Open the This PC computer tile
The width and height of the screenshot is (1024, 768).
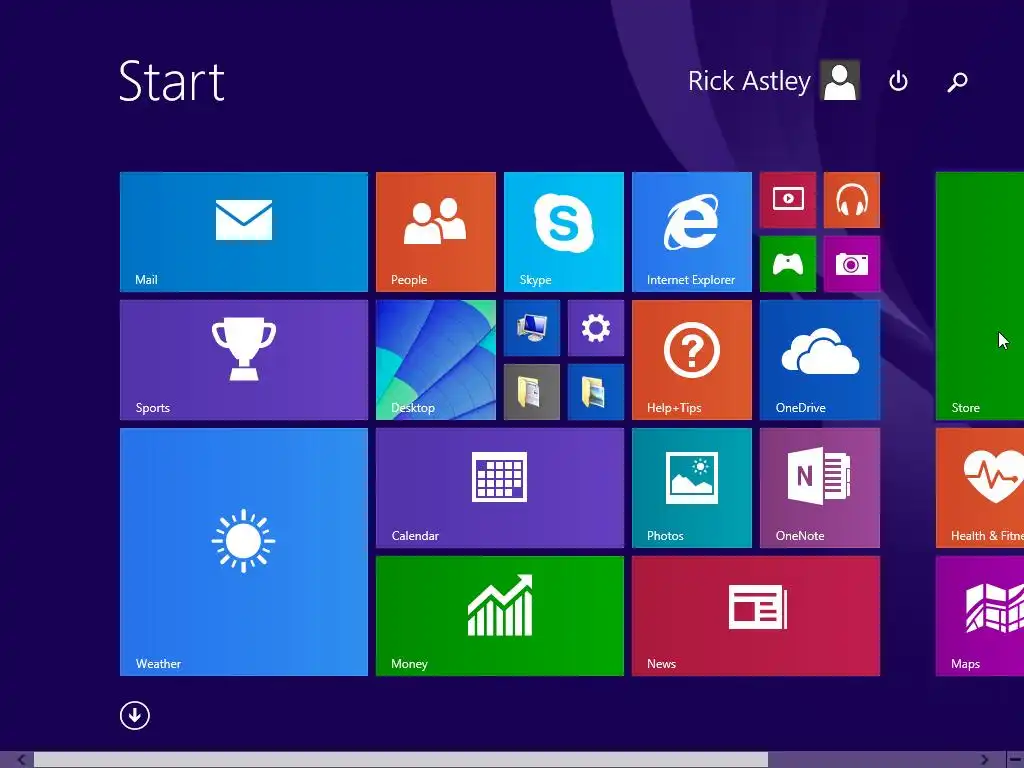[x=532, y=328]
